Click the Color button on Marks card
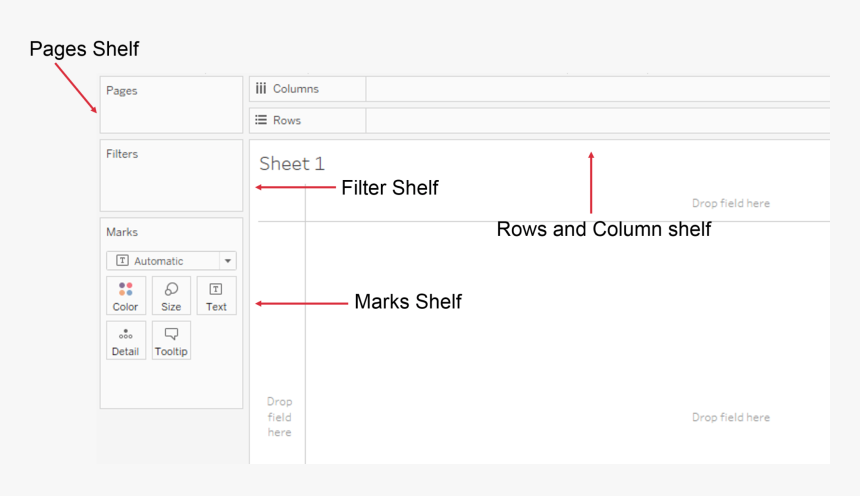The width and height of the screenshot is (860, 496). (126, 296)
